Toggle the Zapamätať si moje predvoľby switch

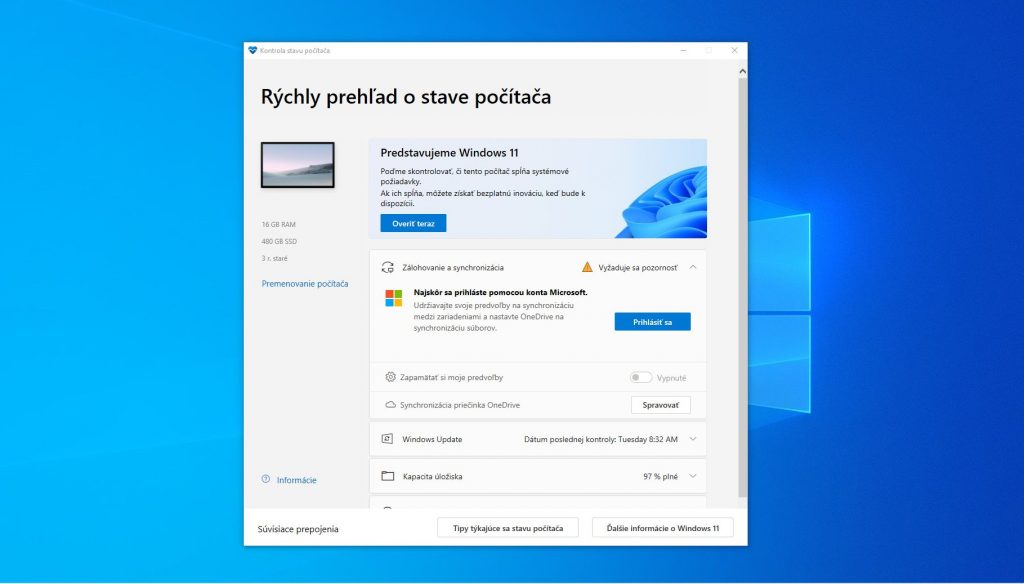(641, 378)
